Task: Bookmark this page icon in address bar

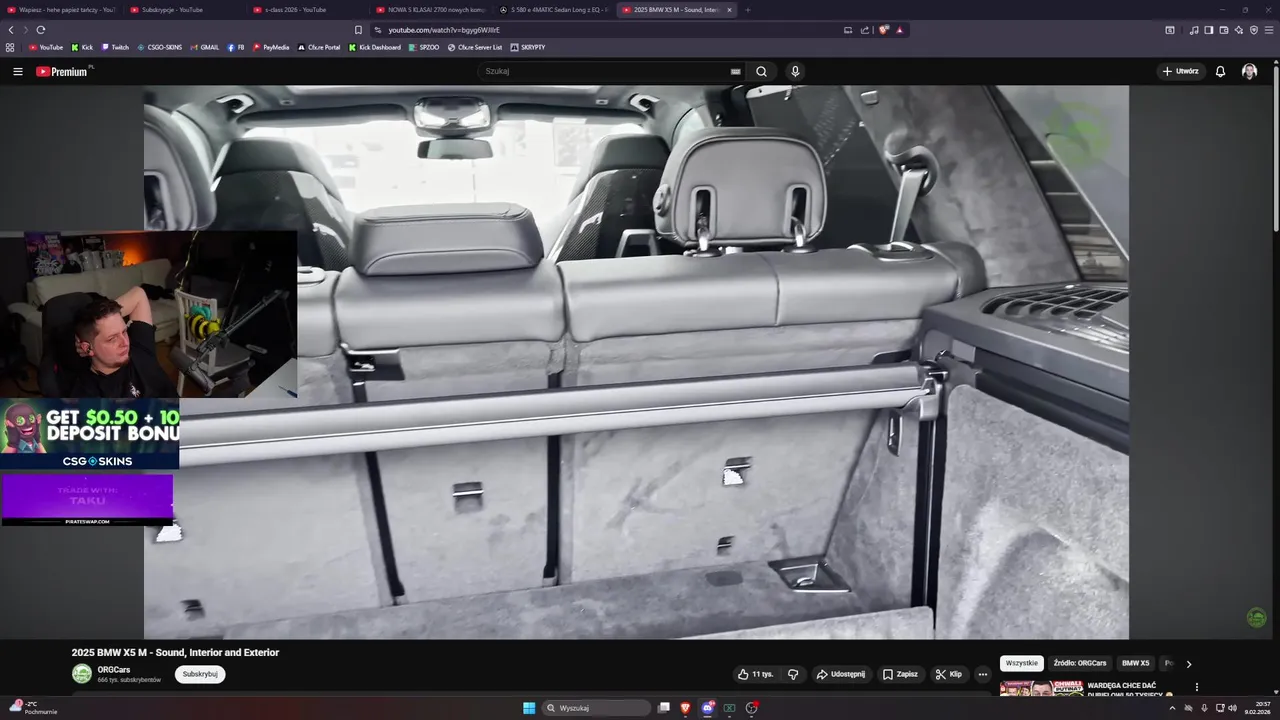Action: (x=358, y=30)
